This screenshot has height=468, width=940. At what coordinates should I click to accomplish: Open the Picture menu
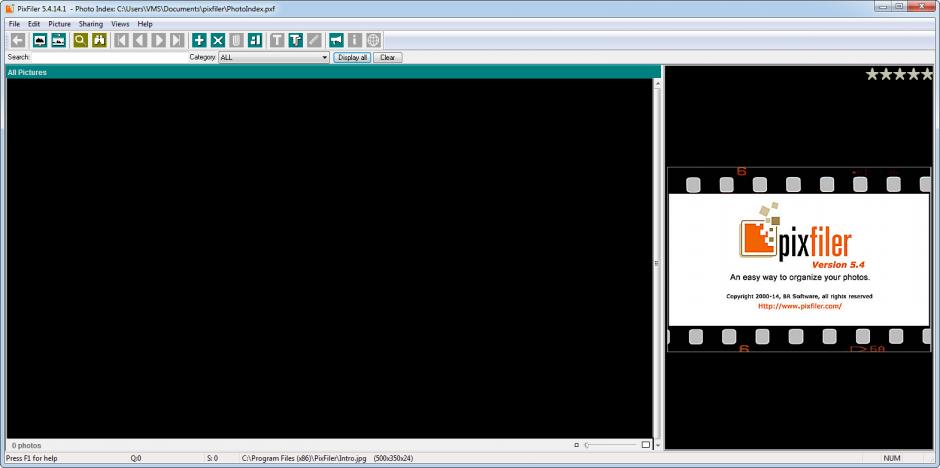tap(59, 24)
